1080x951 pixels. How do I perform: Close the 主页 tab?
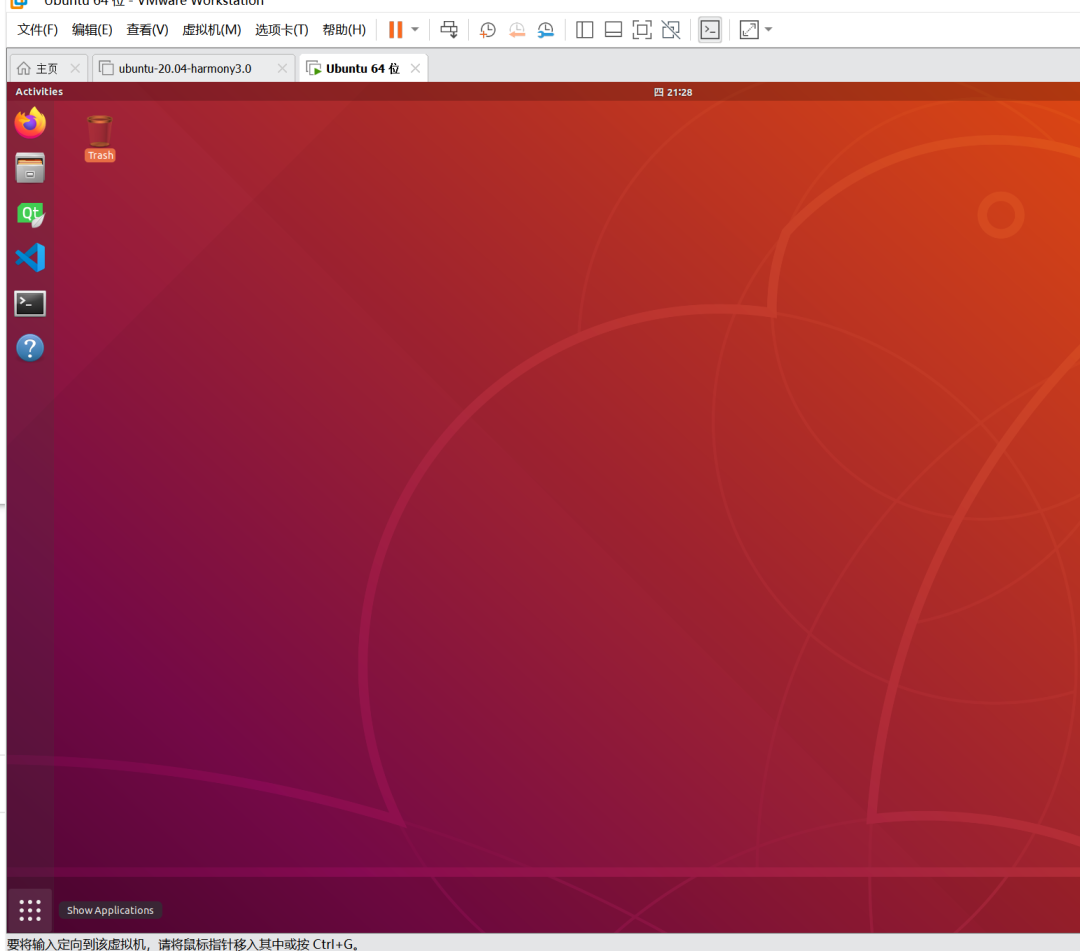pyautogui.click(x=75, y=68)
